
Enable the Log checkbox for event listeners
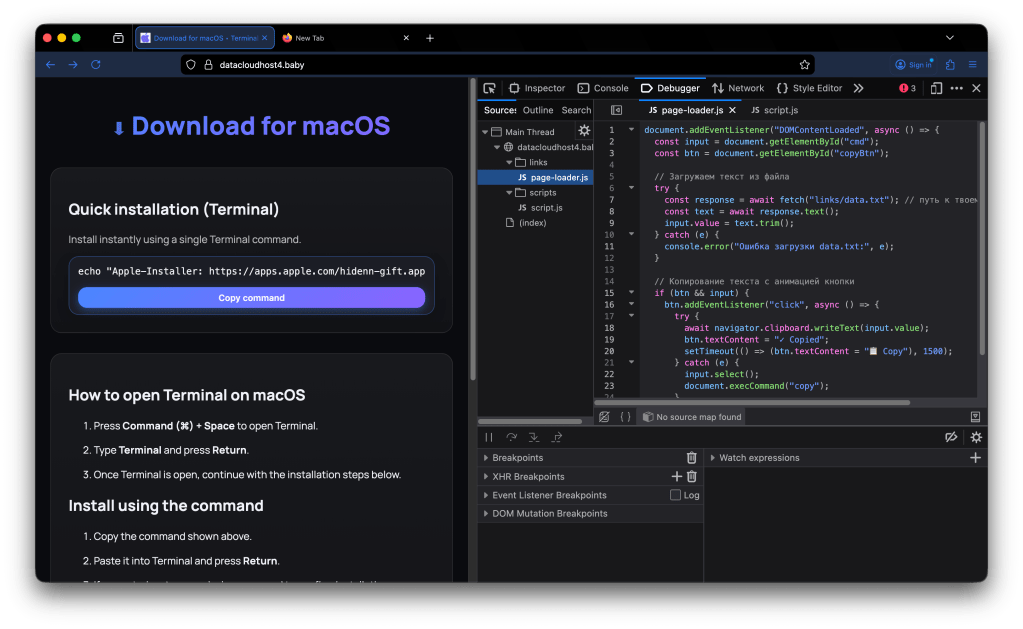tap(676, 495)
